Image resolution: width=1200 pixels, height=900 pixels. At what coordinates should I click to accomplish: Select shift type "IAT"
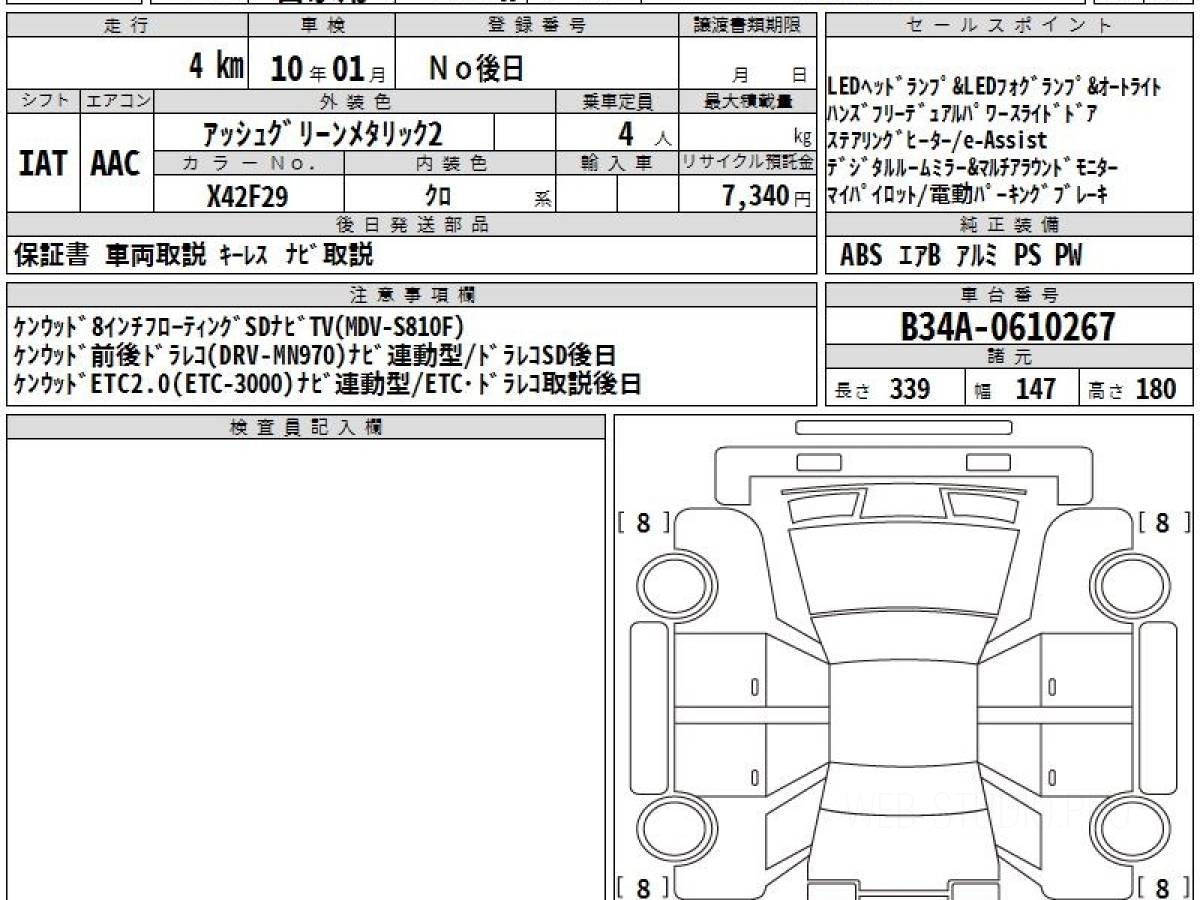tap(43, 163)
